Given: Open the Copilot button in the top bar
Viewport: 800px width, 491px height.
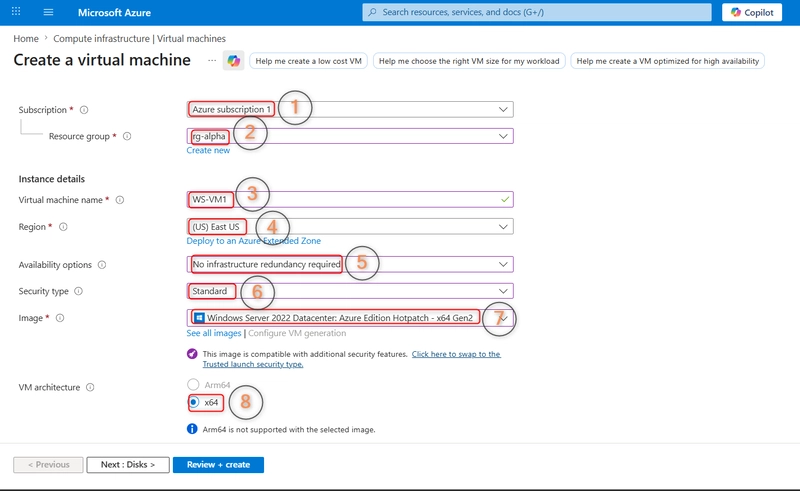Looking at the screenshot, I should [x=752, y=12].
